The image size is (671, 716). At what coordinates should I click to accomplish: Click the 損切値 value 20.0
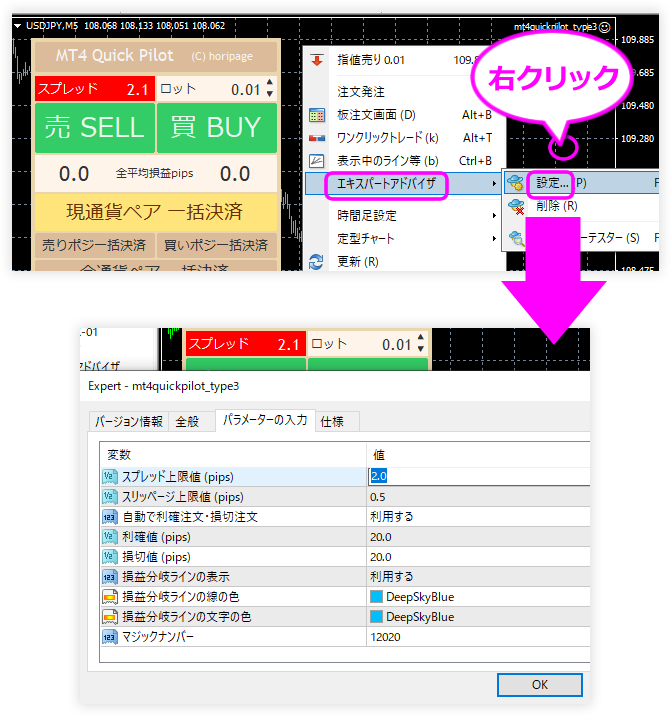[381, 557]
